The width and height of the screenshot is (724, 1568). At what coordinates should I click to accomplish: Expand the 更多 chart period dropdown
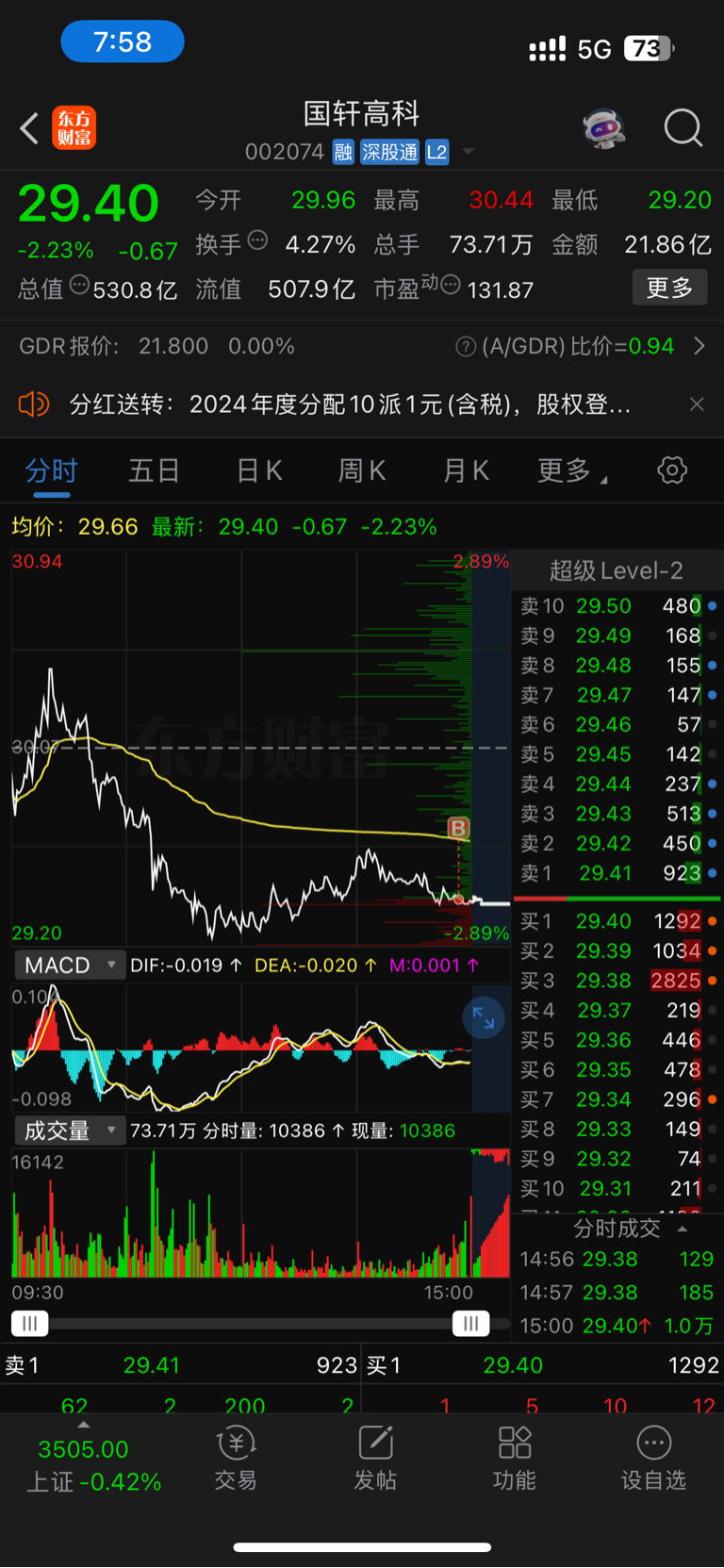[571, 470]
